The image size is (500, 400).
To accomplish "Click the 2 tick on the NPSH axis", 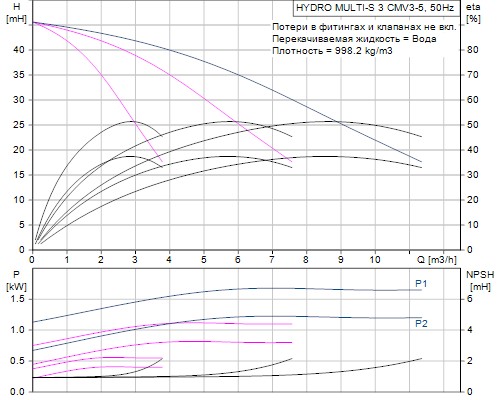I will pyautogui.click(x=470, y=361).
